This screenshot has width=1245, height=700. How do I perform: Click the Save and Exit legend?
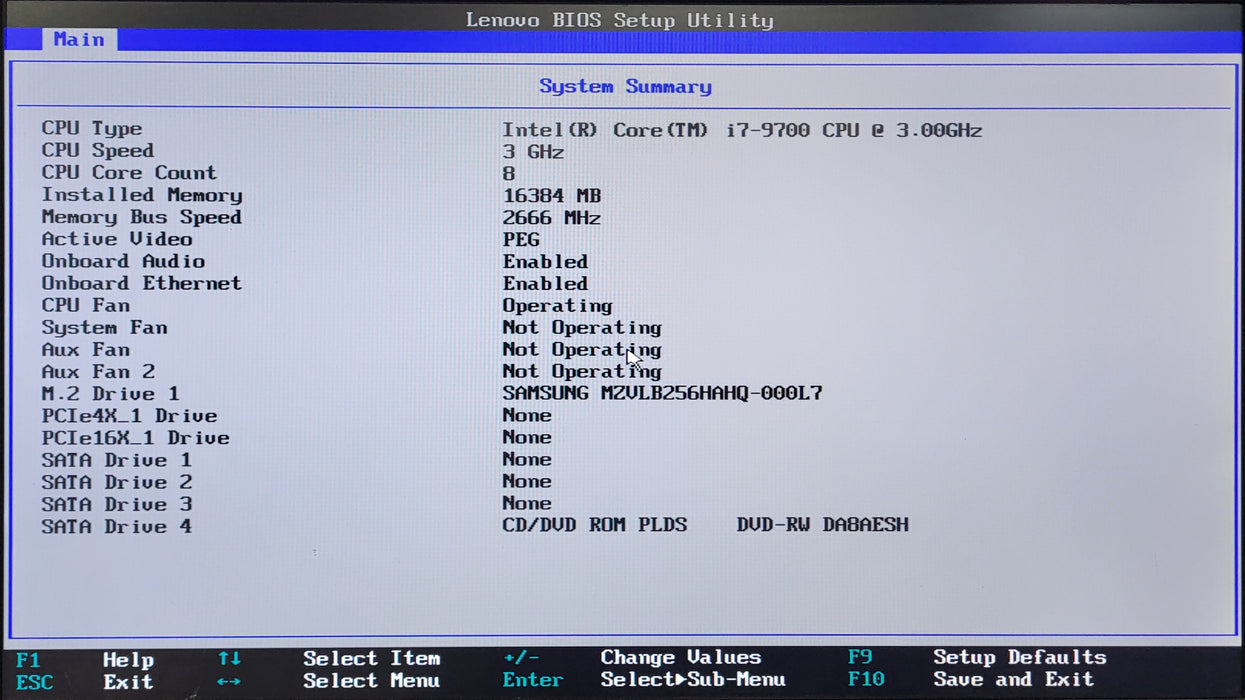point(1014,680)
